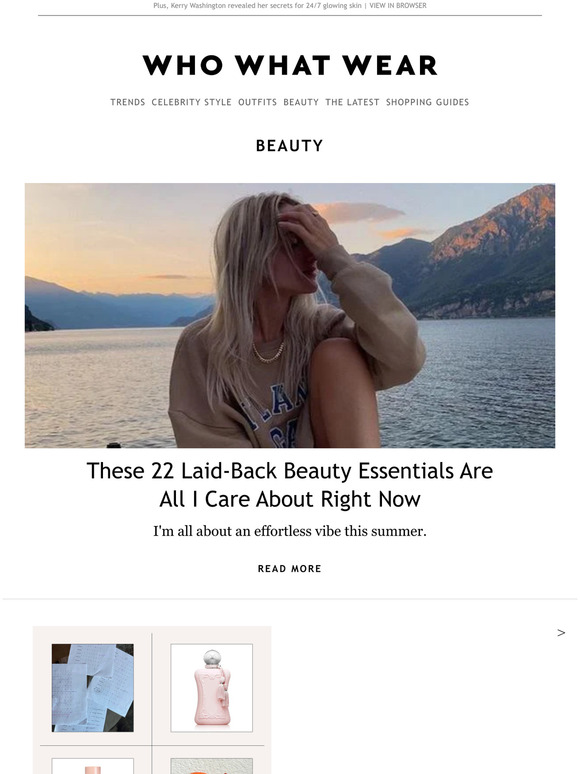Viewport: 580px width, 774px height.
Task: Click the Kerry Washington preheader text
Action: click(x=258, y=5)
